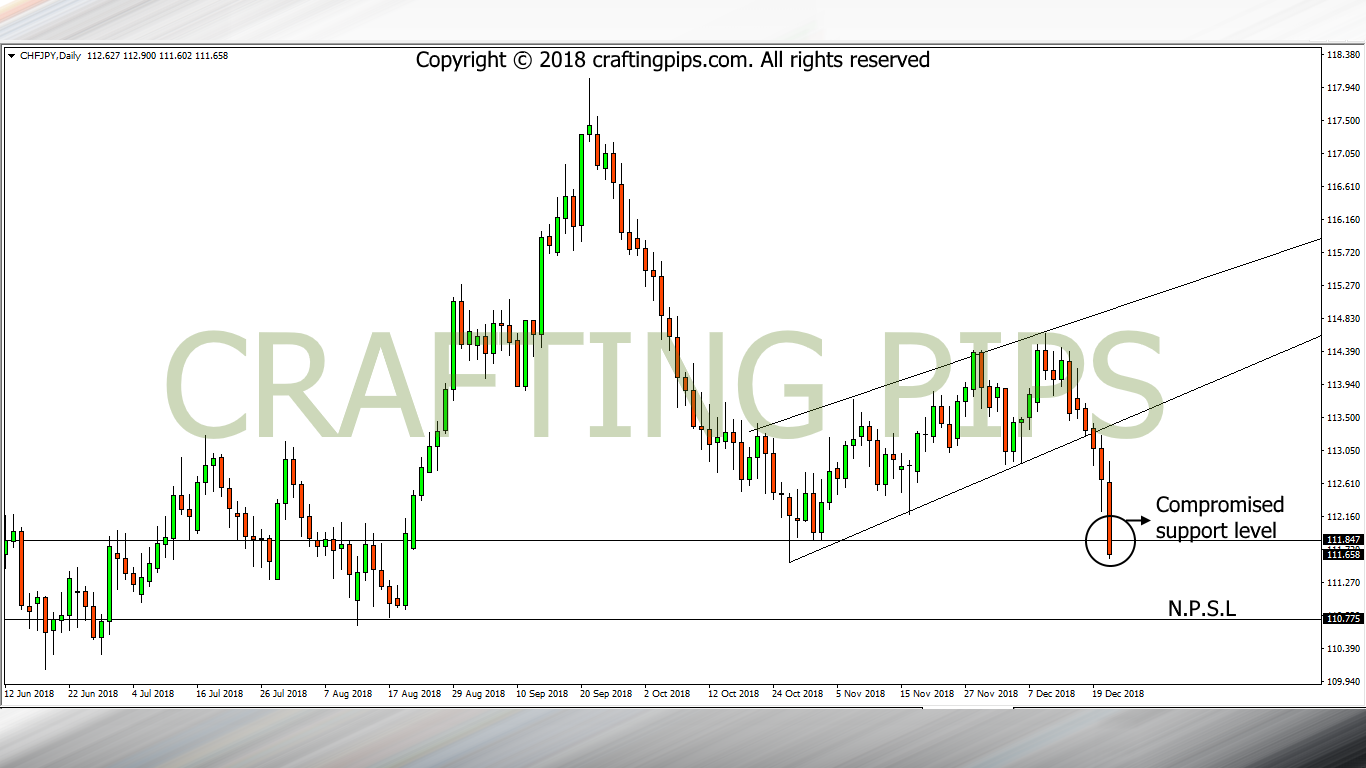The width and height of the screenshot is (1366, 768).
Task: Click the 110.775 horizontal line price tag
Action: point(1342,619)
